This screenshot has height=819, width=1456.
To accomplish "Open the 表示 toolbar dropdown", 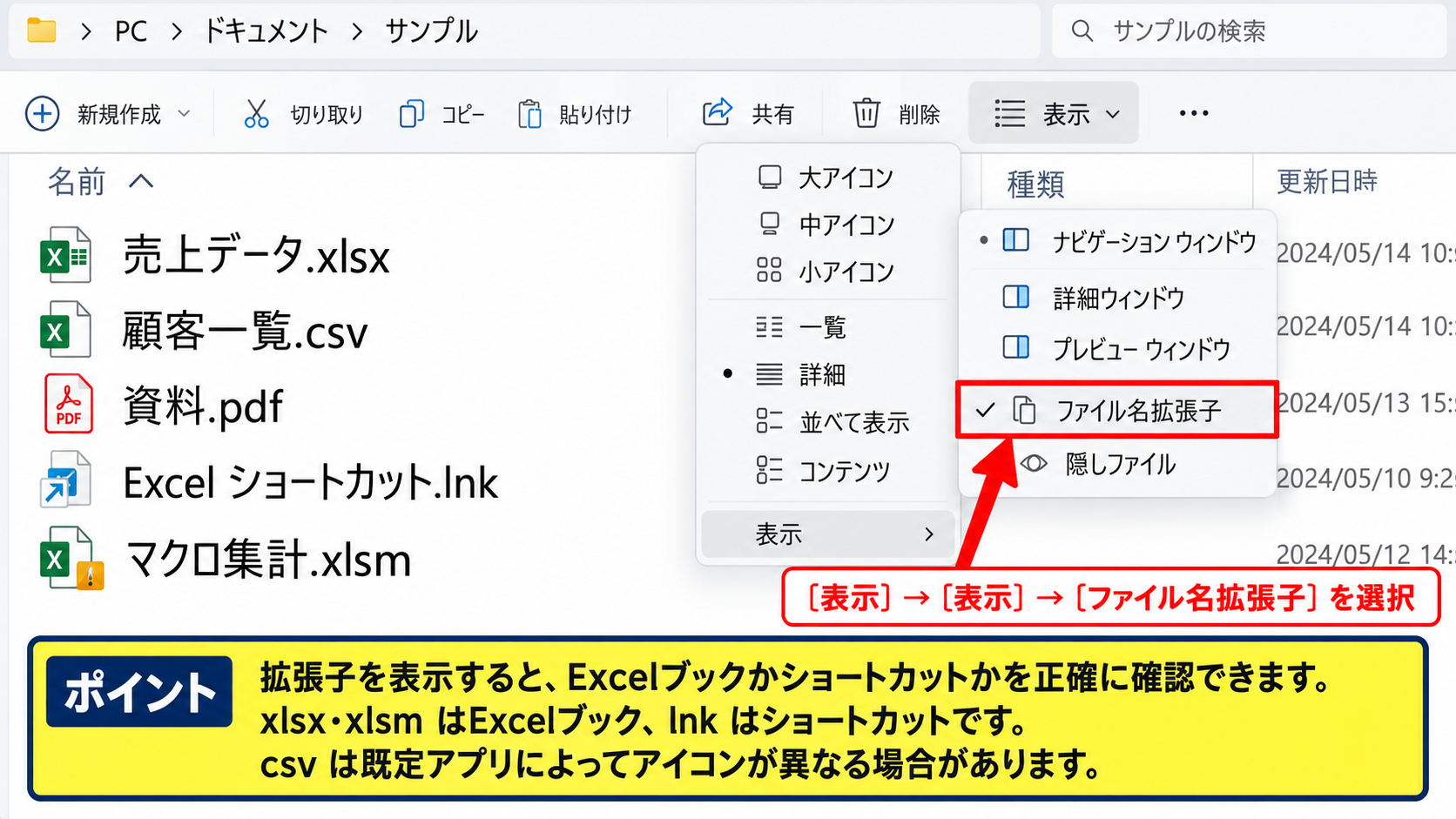I will (x=1054, y=113).
